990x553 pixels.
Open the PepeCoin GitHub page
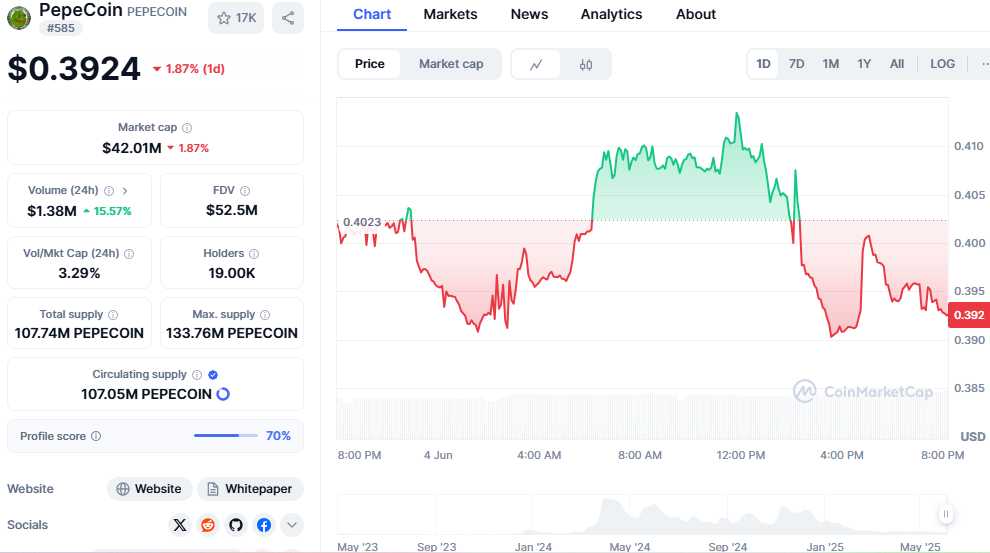(236, 525)
